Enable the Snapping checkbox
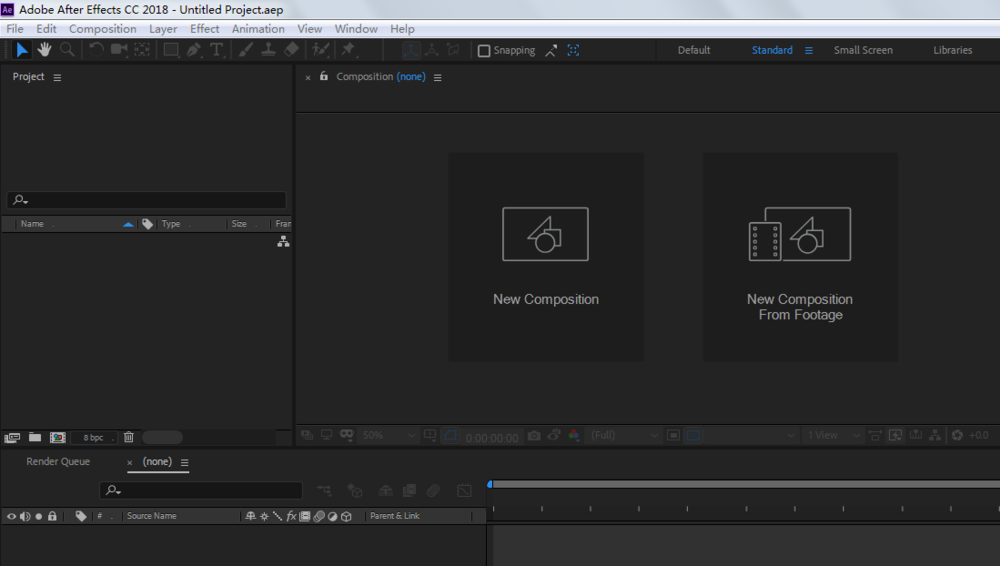This screenshot has width=1000, height=566. tap(484, 50)
